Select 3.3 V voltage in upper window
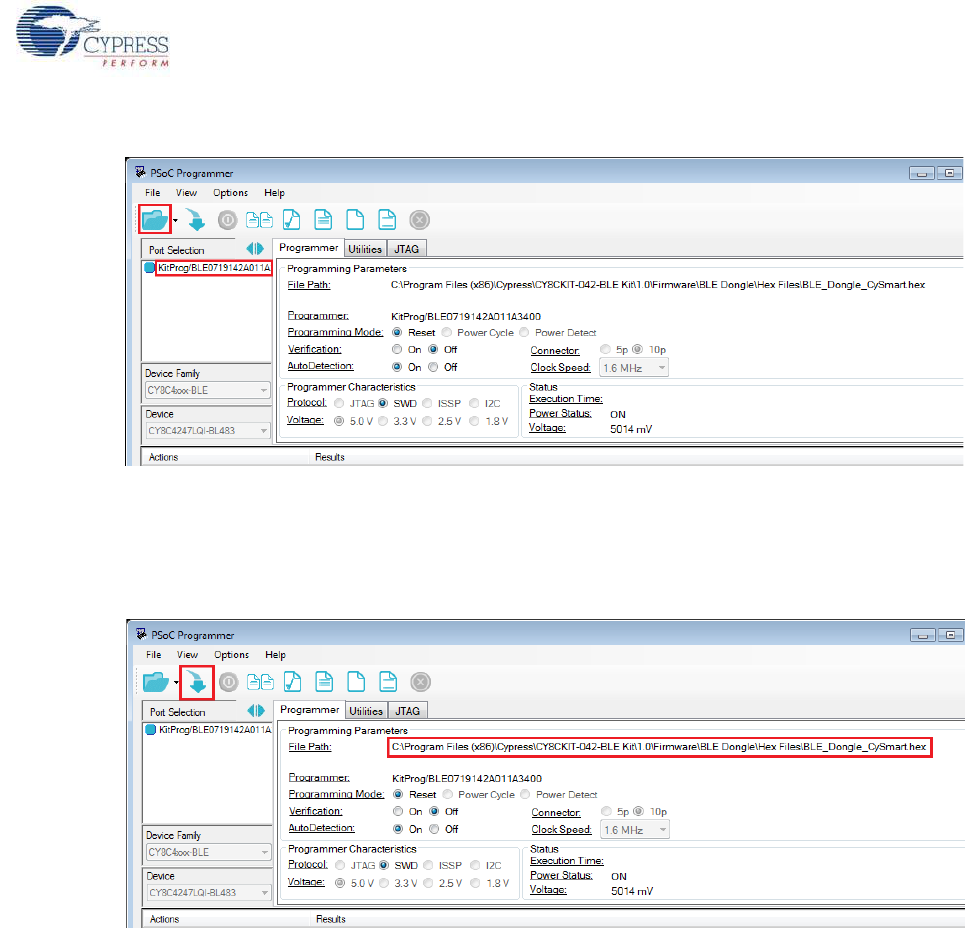Screen dimensions: 965x928 point(383,421)
